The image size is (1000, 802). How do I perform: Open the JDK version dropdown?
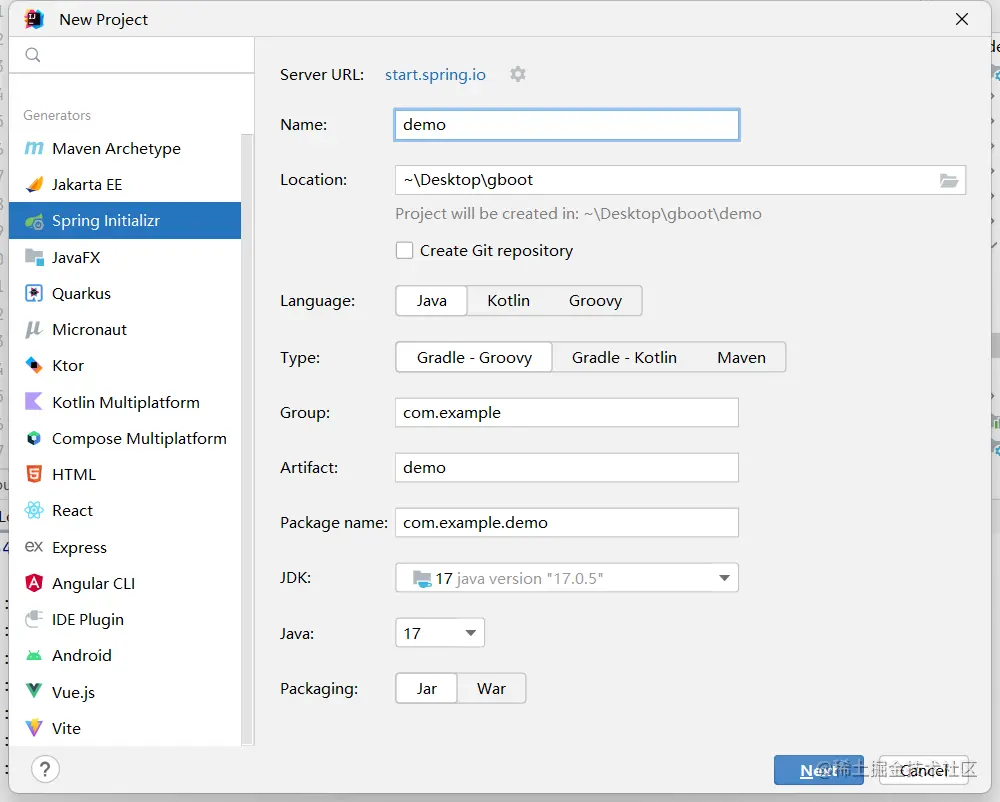(725, 578)
